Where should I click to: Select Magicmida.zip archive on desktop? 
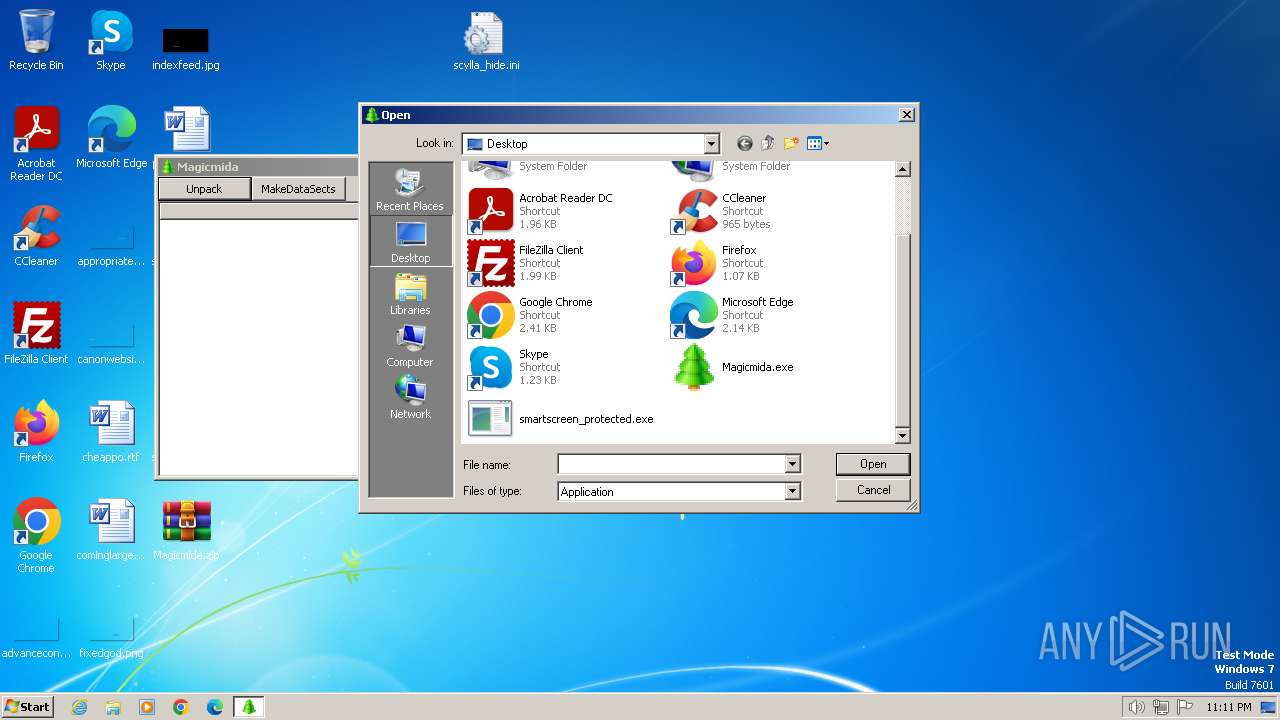pyautogui.click(x=186, y=529)
